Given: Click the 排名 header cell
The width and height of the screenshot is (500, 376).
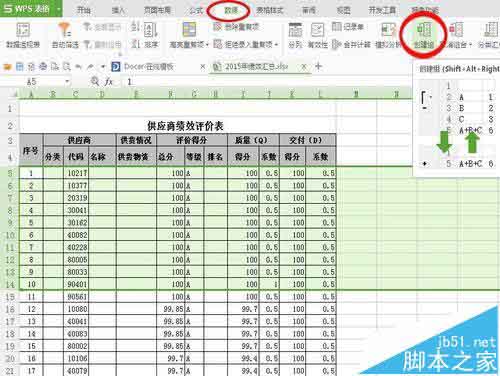Looking at the screenshot, I should 215,157.
